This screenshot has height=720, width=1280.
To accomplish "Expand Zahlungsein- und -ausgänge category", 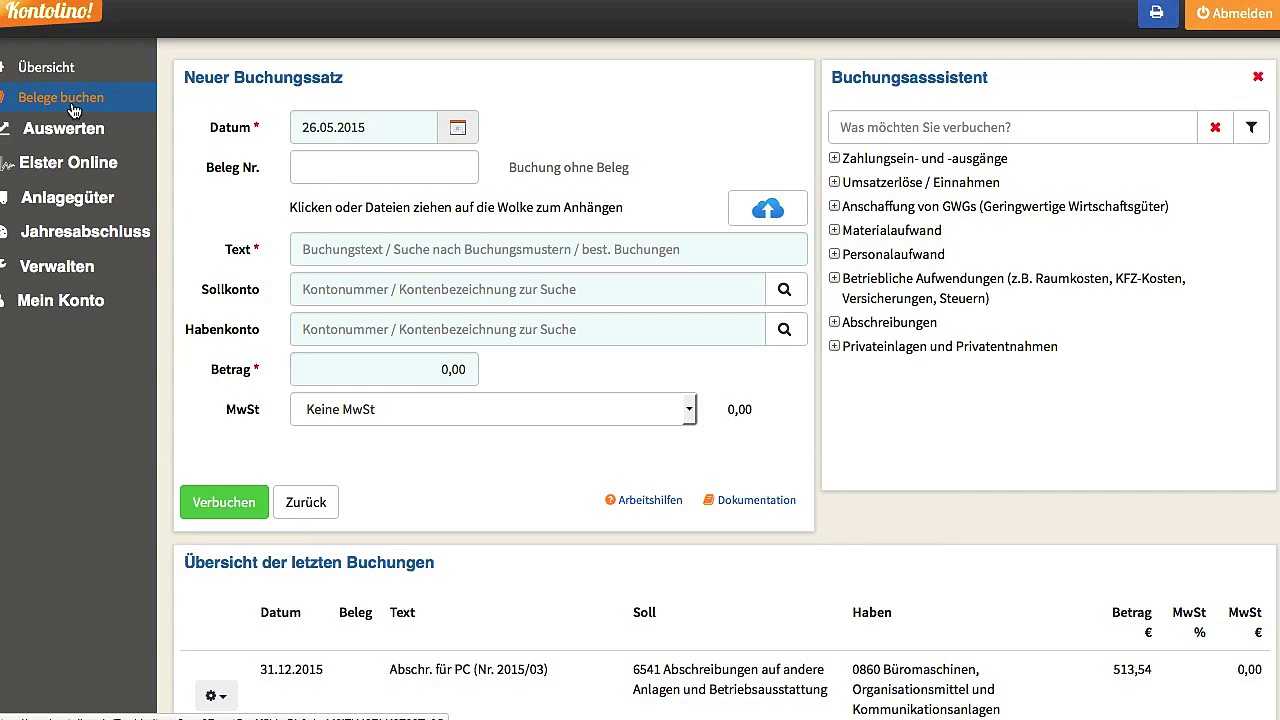I will point(834,158).
